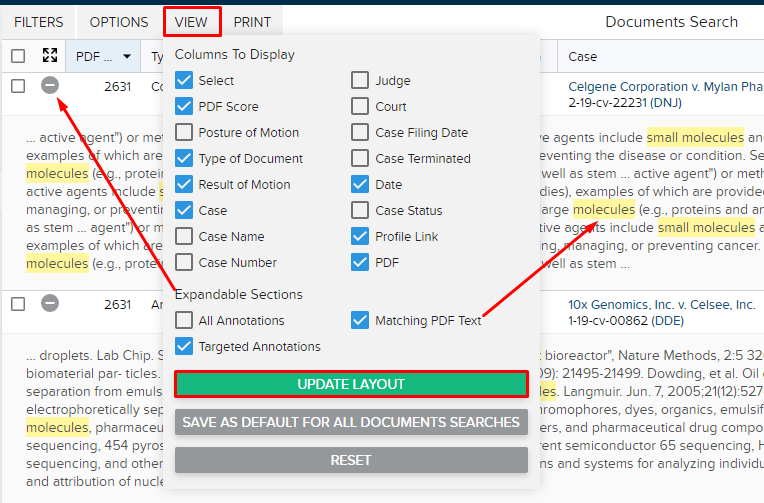
Task: Click the expand-all arrows icon in header
Action: click(x=50, y=56)
